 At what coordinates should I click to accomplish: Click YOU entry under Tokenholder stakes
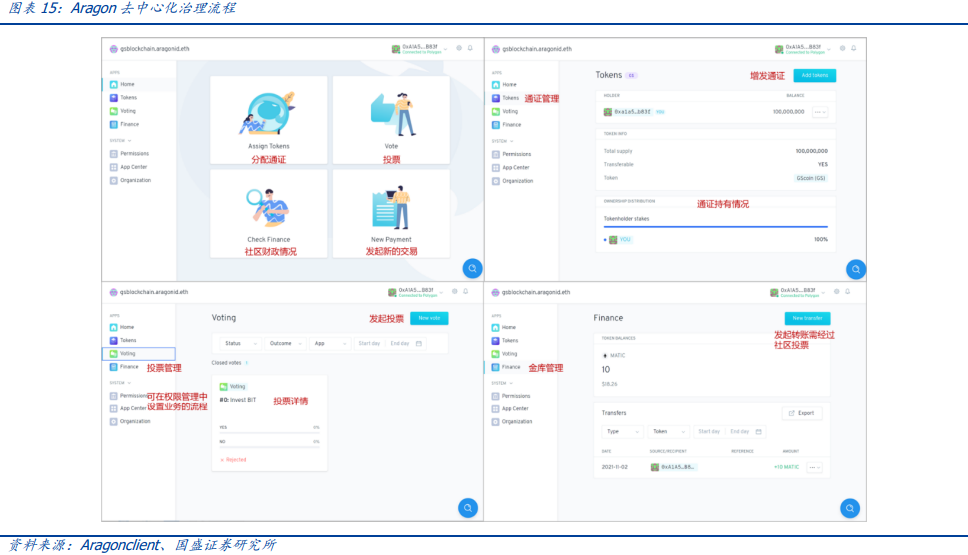tap(620, 240)
